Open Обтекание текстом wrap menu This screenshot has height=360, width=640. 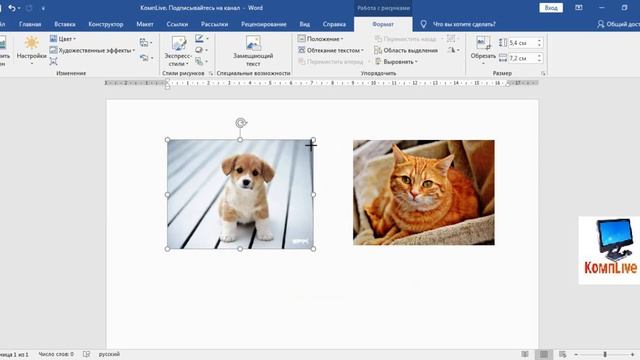[331, 50]
